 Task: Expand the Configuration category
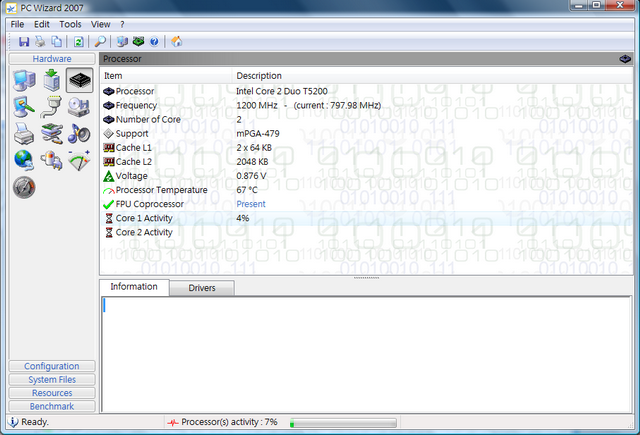(52, 366)
